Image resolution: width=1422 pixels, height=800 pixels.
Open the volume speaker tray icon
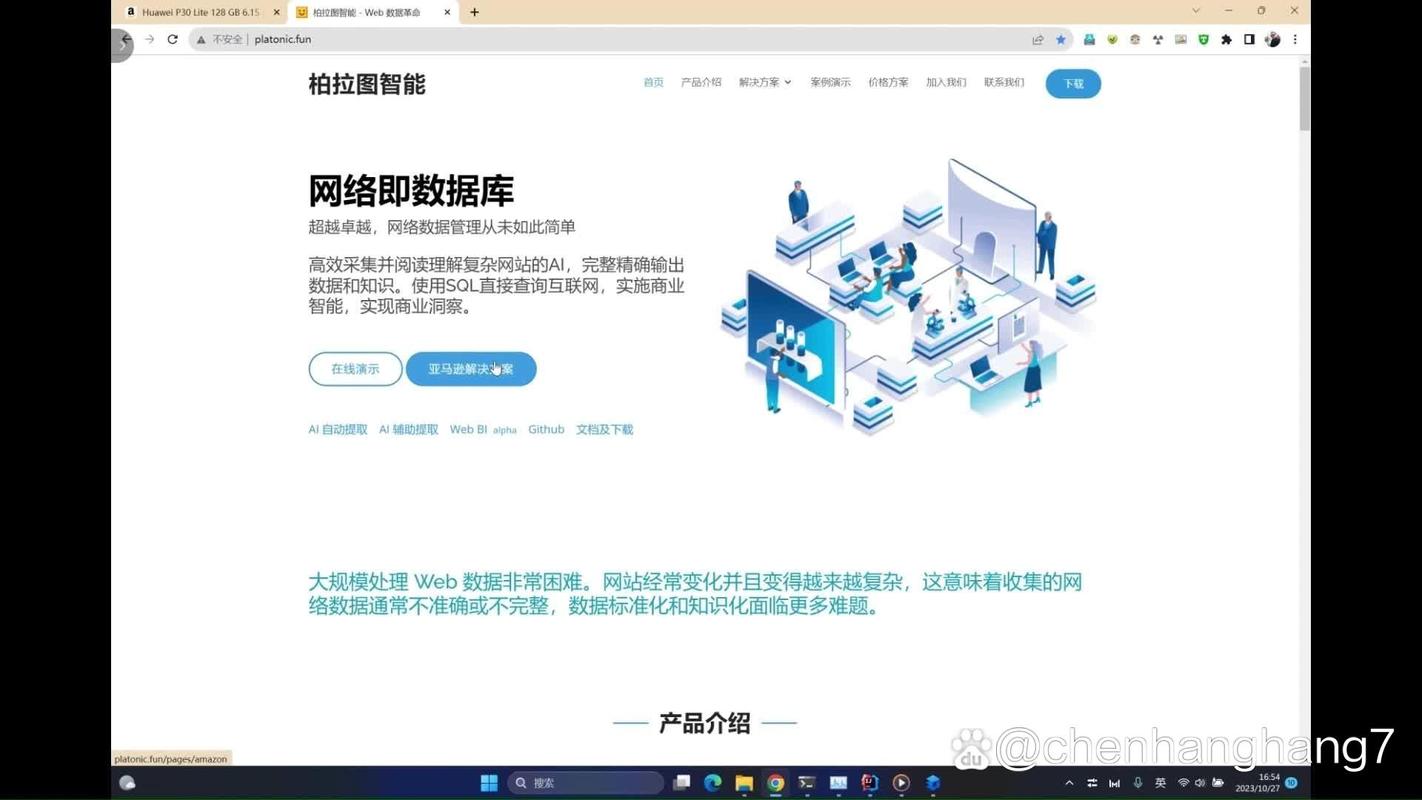pyautogui.click(x=1200, y=783)
